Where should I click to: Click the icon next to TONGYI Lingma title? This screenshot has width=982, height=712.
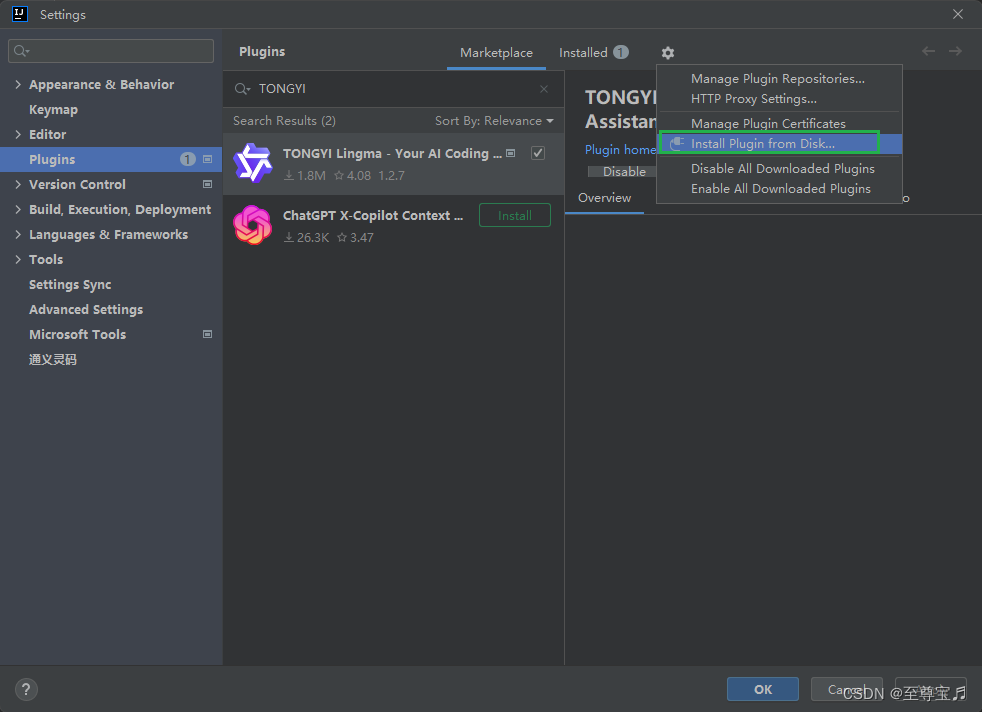[x=510, y=153]
